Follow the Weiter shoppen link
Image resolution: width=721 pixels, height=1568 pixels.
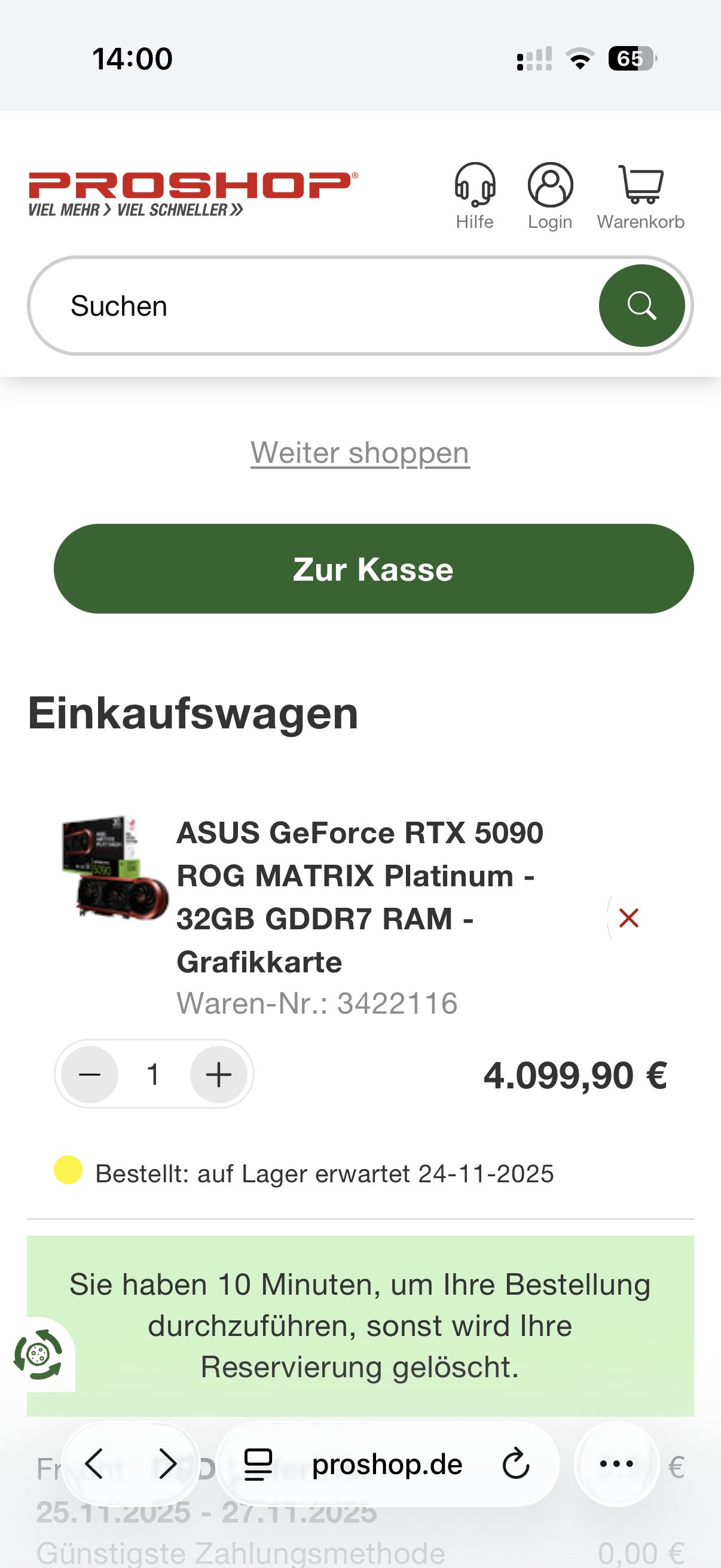360,453
